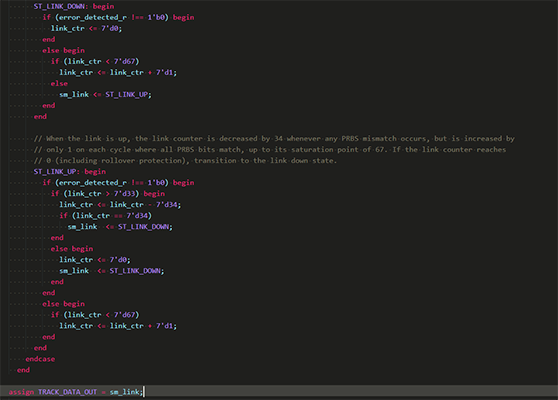Click the comment line starting 'When the link is up'
This screenshot has width=558, height=400.
[x=274, y=138]
